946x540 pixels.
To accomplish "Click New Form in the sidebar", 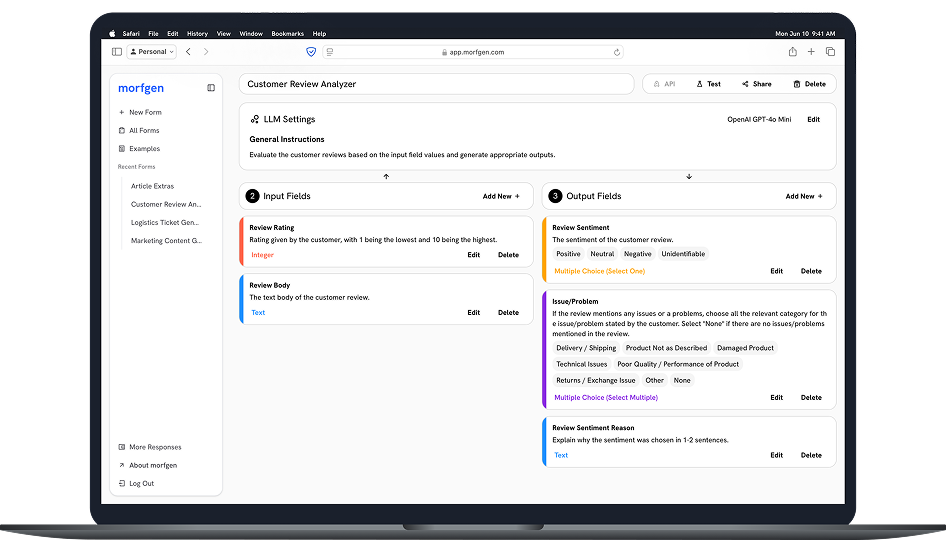I will [140, 112].
